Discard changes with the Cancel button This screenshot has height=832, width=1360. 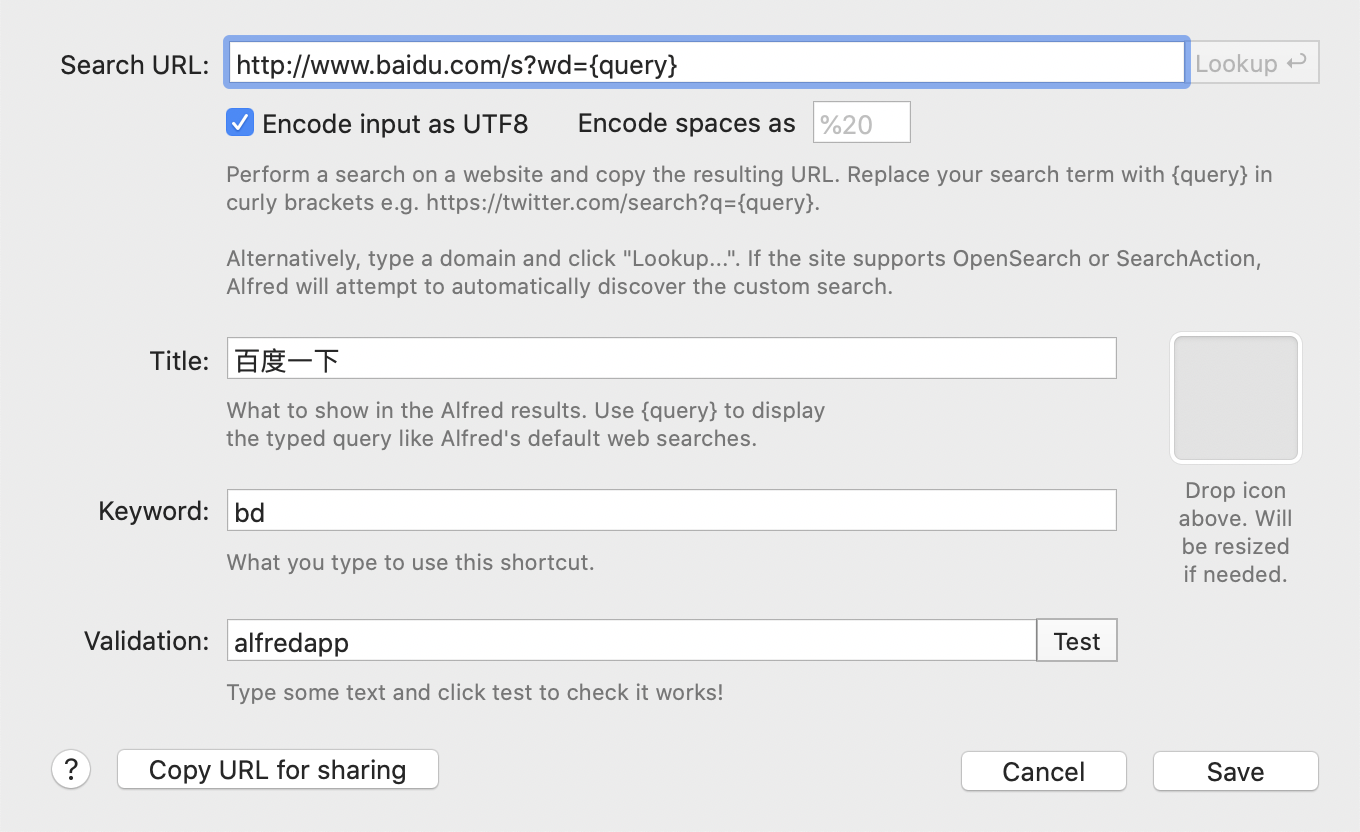pyautogui.click(x=1043, y=771)
